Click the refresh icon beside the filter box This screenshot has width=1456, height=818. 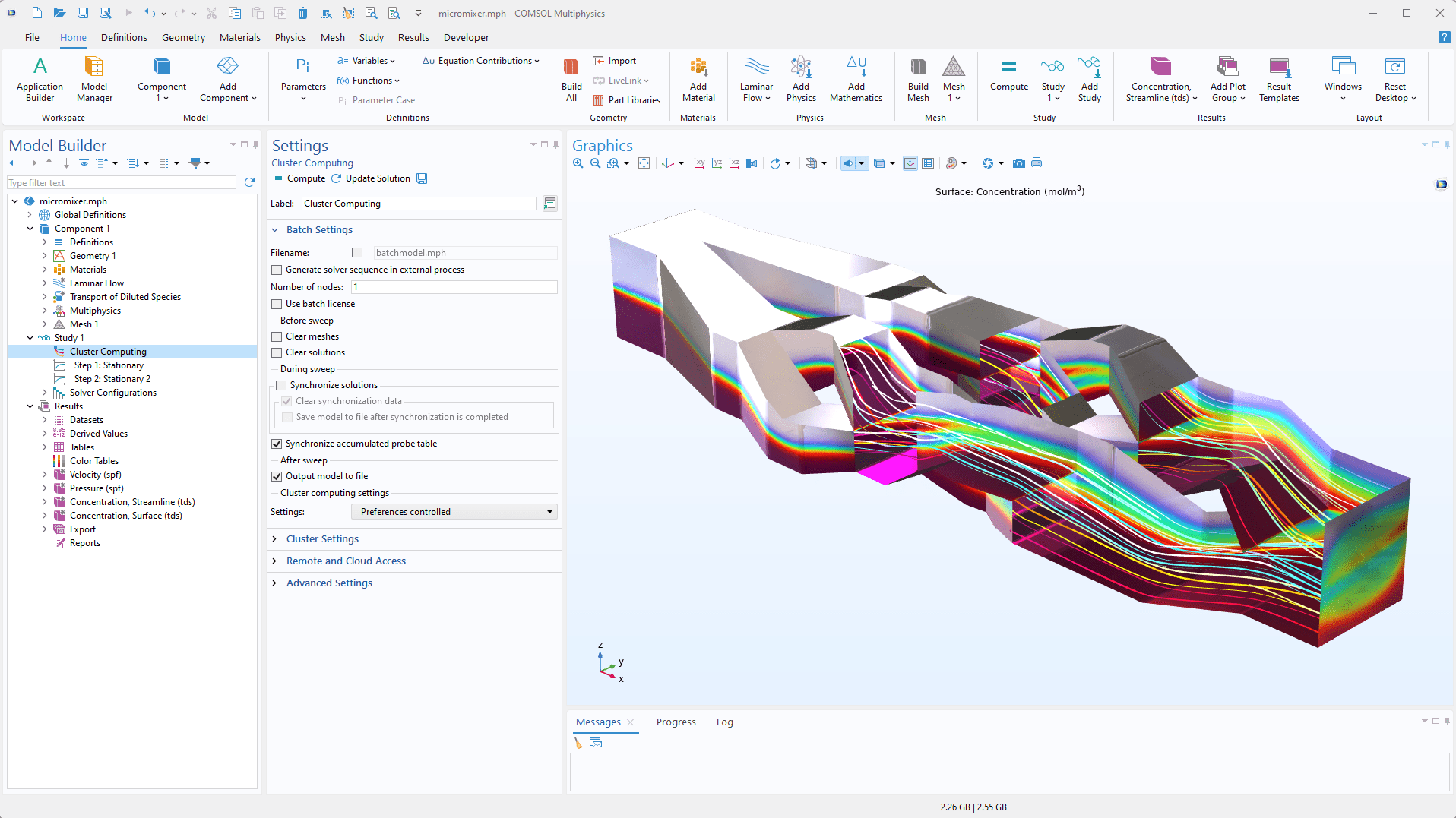[249, 182]
